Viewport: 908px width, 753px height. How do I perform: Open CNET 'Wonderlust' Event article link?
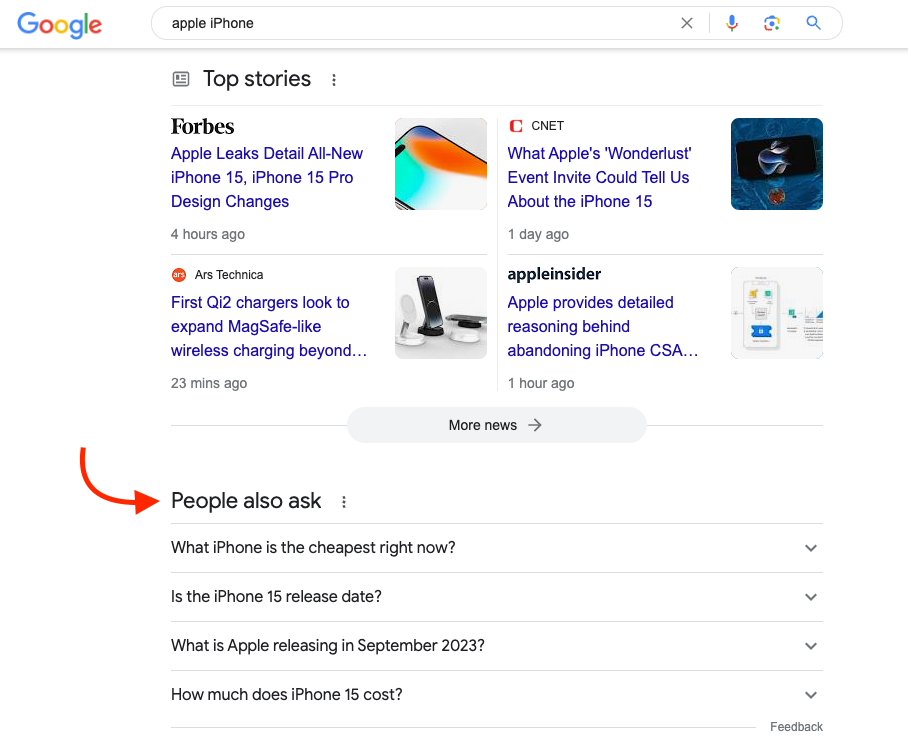tap(599, 177)
